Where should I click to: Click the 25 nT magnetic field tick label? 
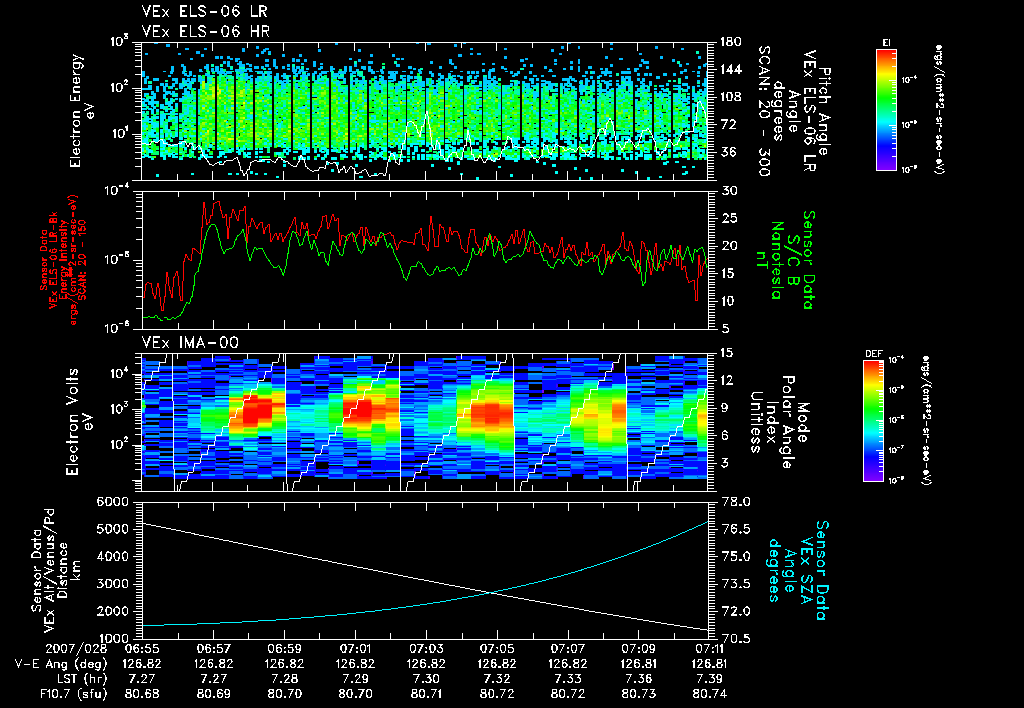point(729,219)
